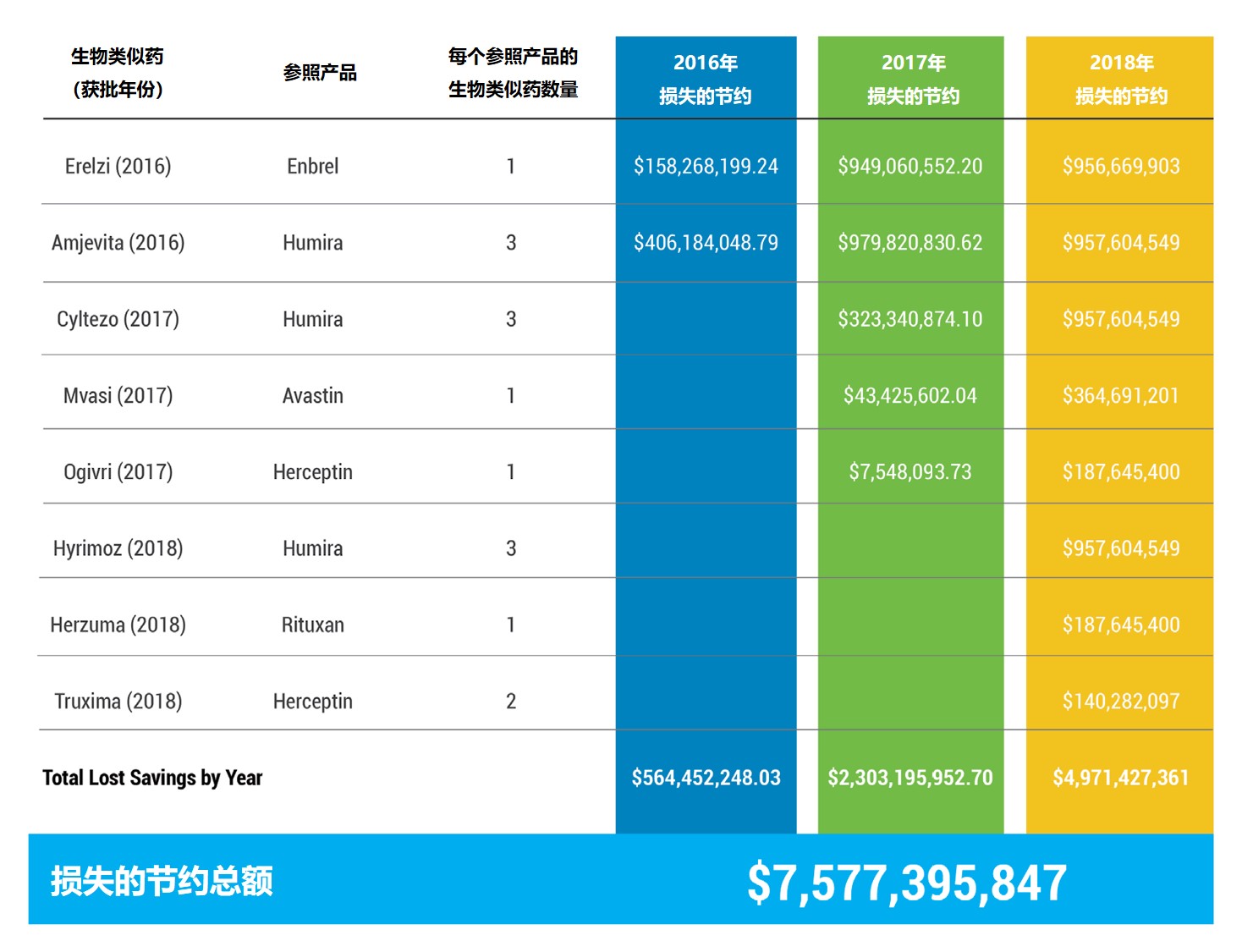Select the 2018 total $4,971,427,361

tap(1121, 778)
